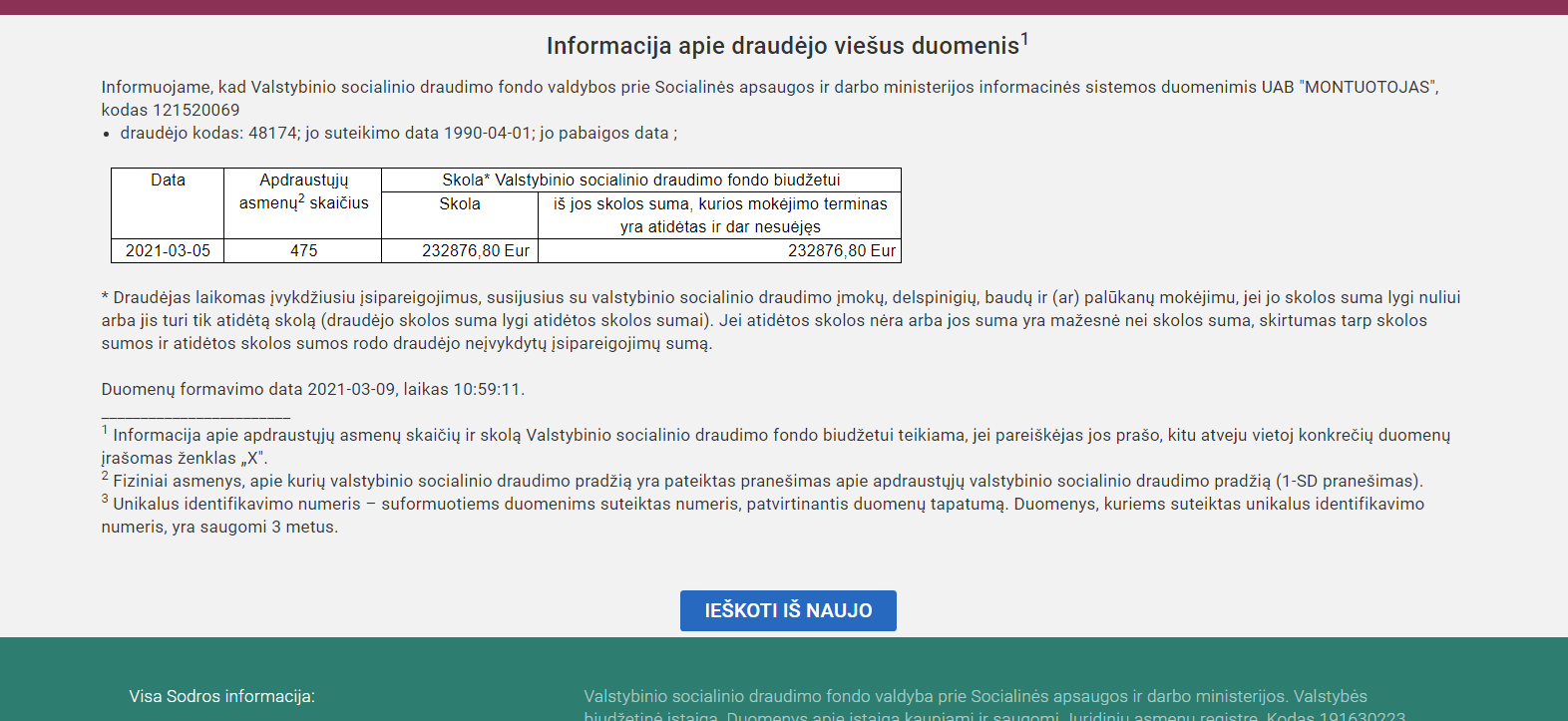Click "Visa Sodros informacija:" in the footer
Viewport: 1568px width, 721px height.
point(221,696)
